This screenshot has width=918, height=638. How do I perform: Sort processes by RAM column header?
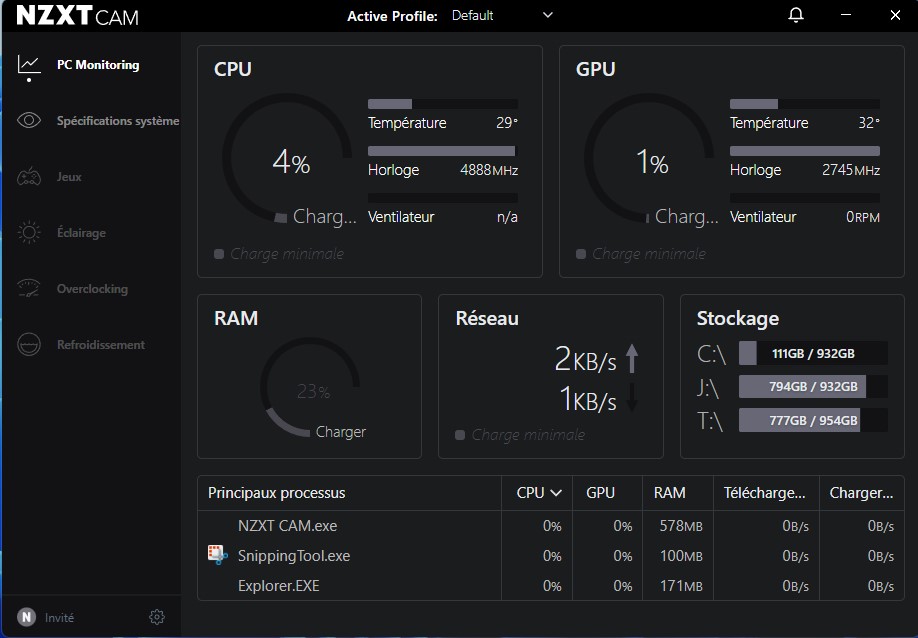coord(669,493)
